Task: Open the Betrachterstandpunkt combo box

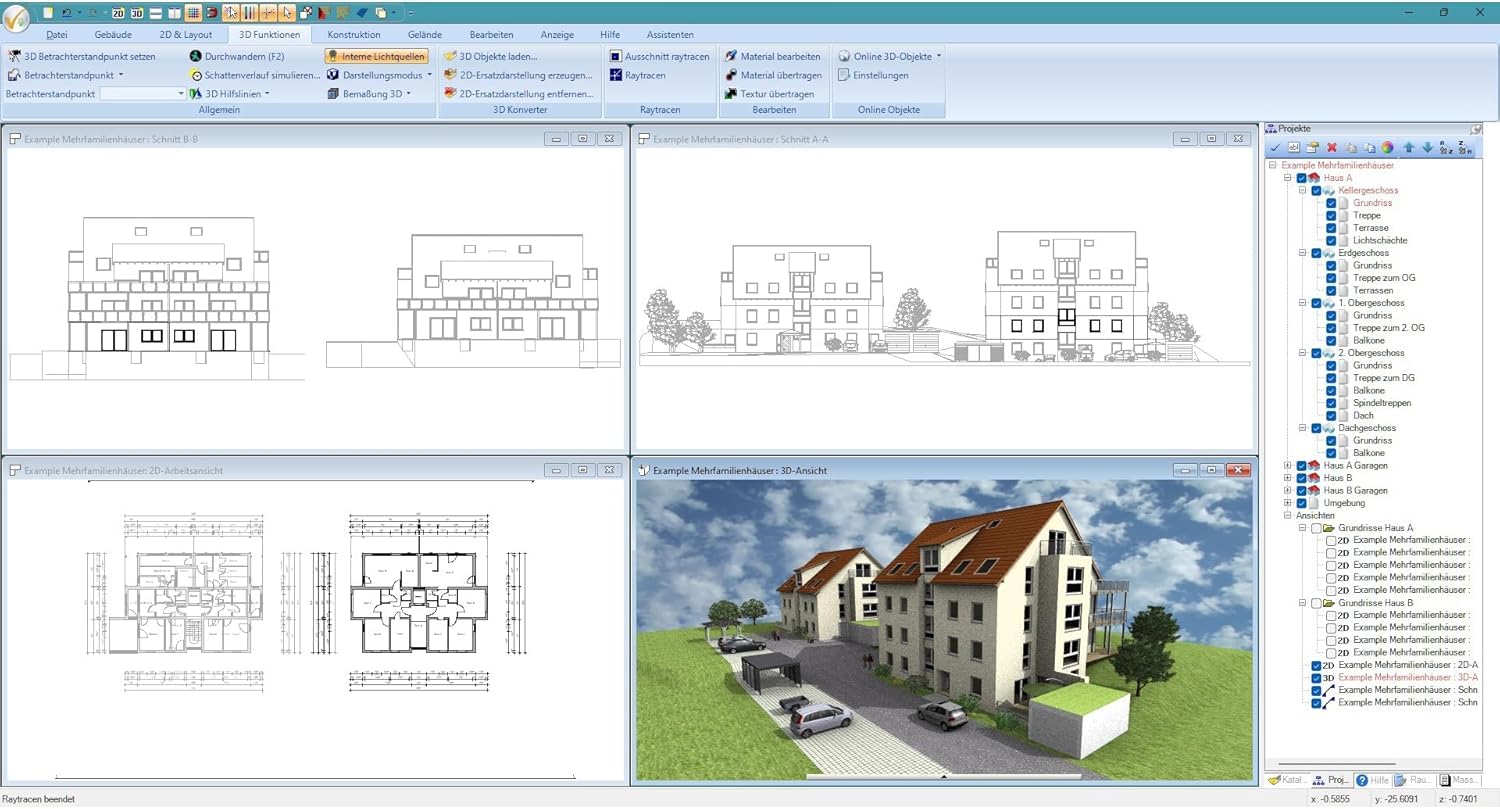Action: pyautogui.click(x=143, y=93)
